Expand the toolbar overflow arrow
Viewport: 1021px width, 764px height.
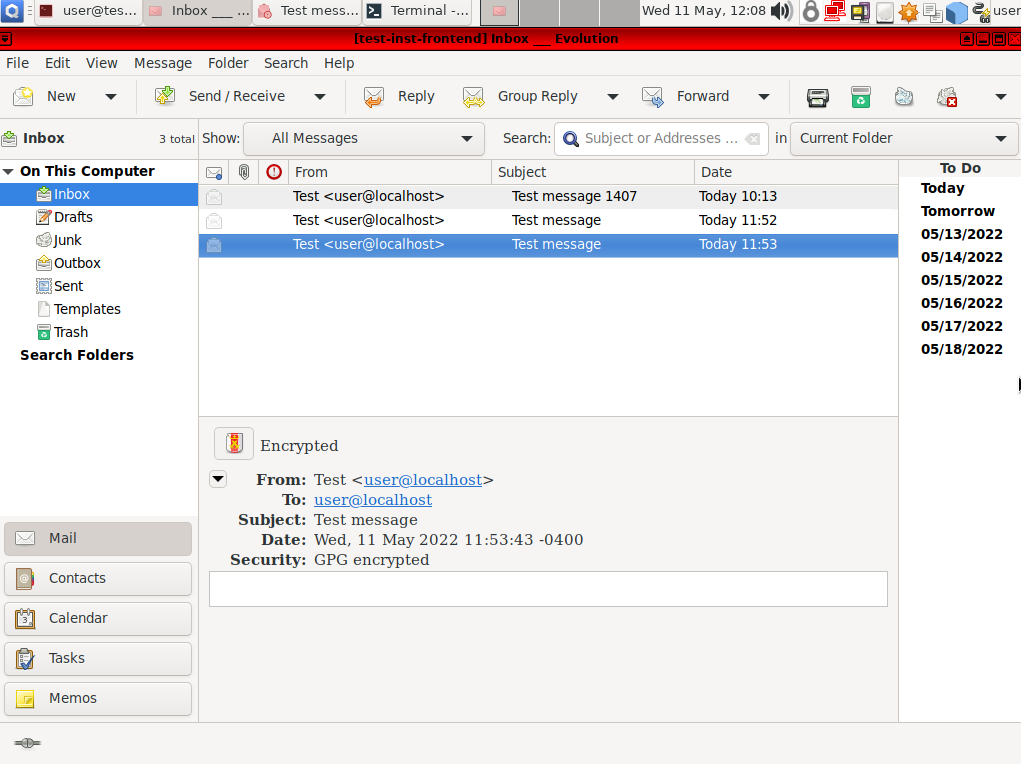tap(1001, 97)
